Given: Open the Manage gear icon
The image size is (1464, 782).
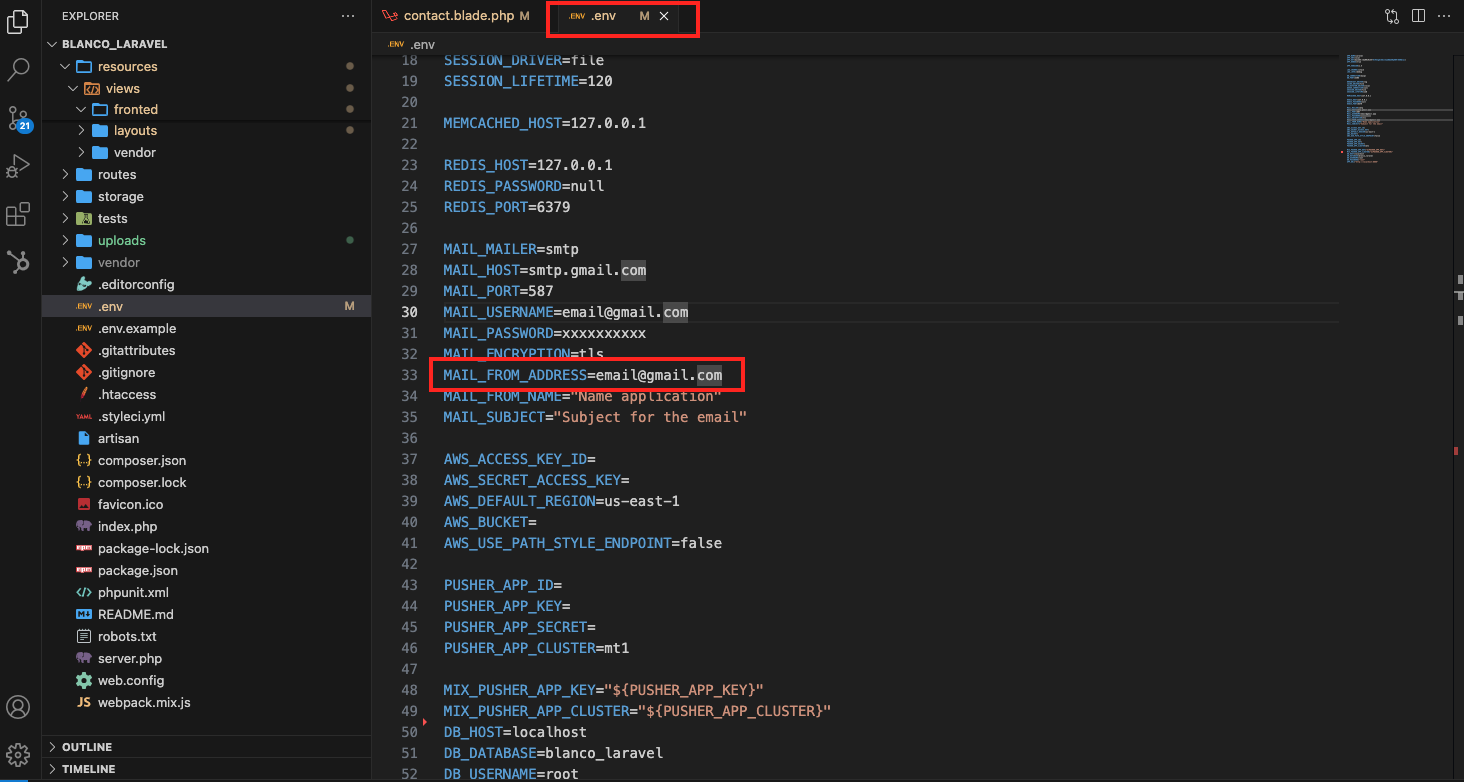Looking at the screenshot, I should 18,754.
